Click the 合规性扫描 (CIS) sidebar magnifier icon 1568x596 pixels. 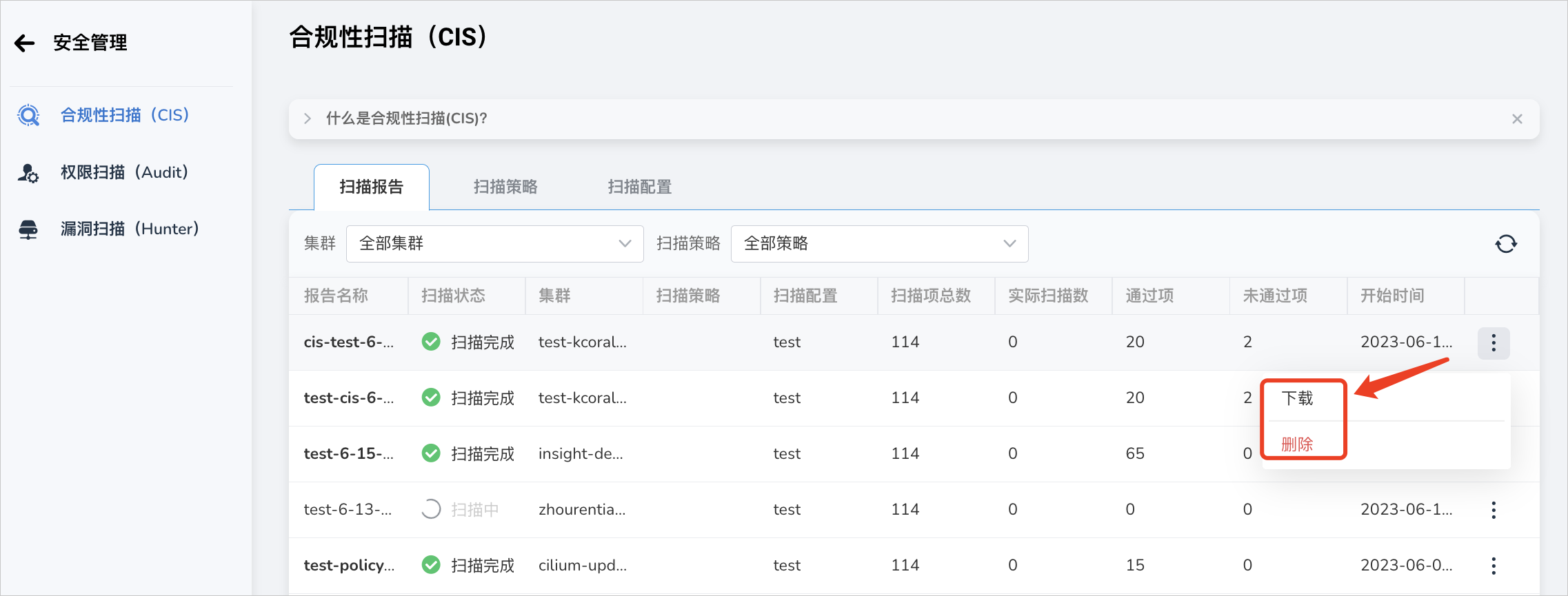click(x=28, y=115)
